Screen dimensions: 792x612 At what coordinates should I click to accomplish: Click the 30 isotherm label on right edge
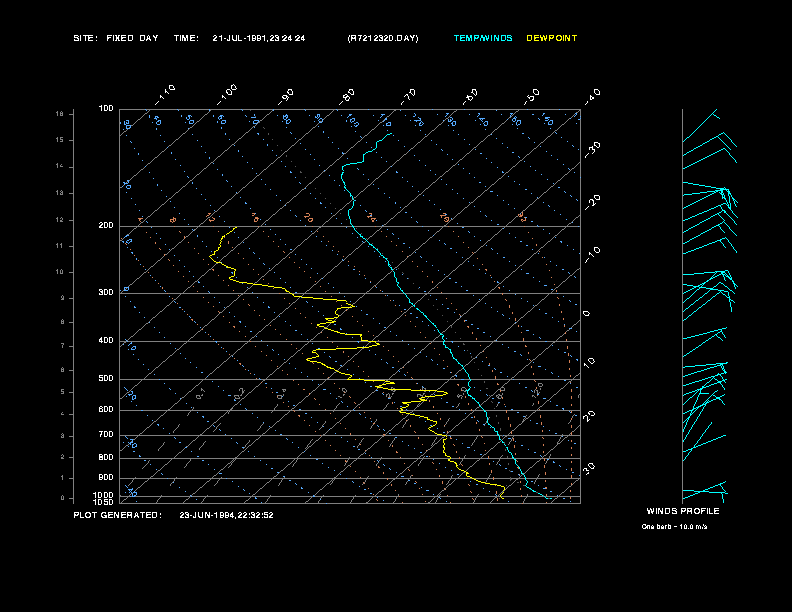click(x=589, y=468)
